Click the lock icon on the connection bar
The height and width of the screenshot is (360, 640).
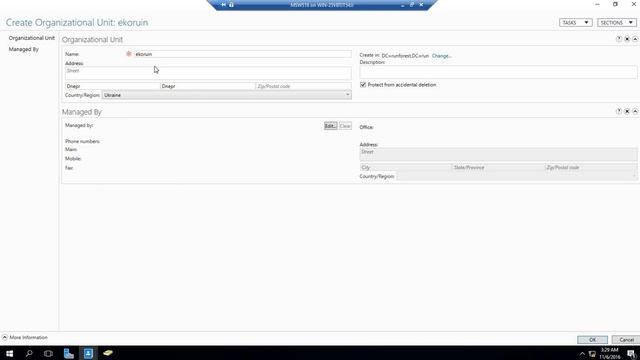pyautogui.click(x=231, y=5)
